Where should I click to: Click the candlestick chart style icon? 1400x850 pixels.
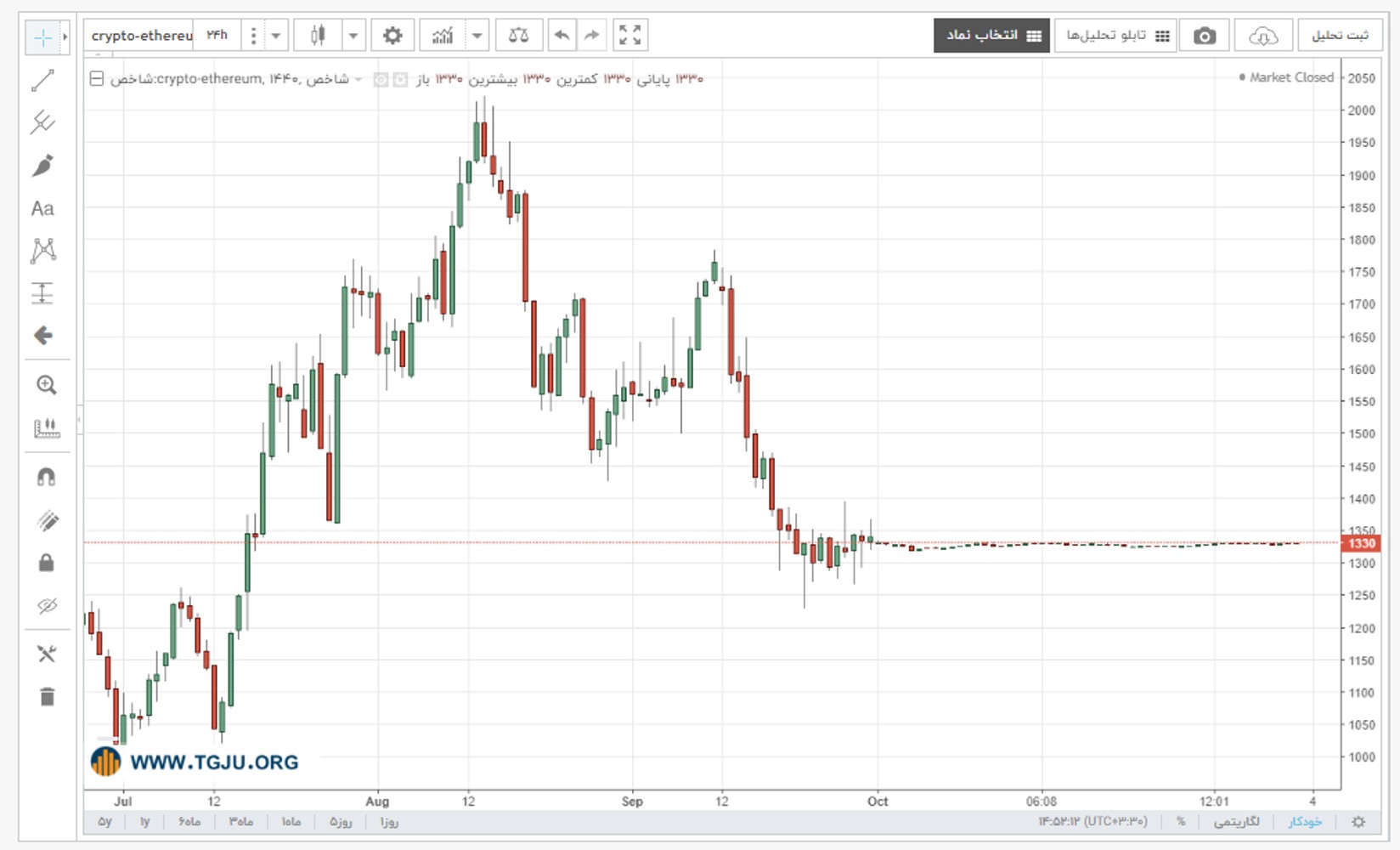click(x=319, y=36)
